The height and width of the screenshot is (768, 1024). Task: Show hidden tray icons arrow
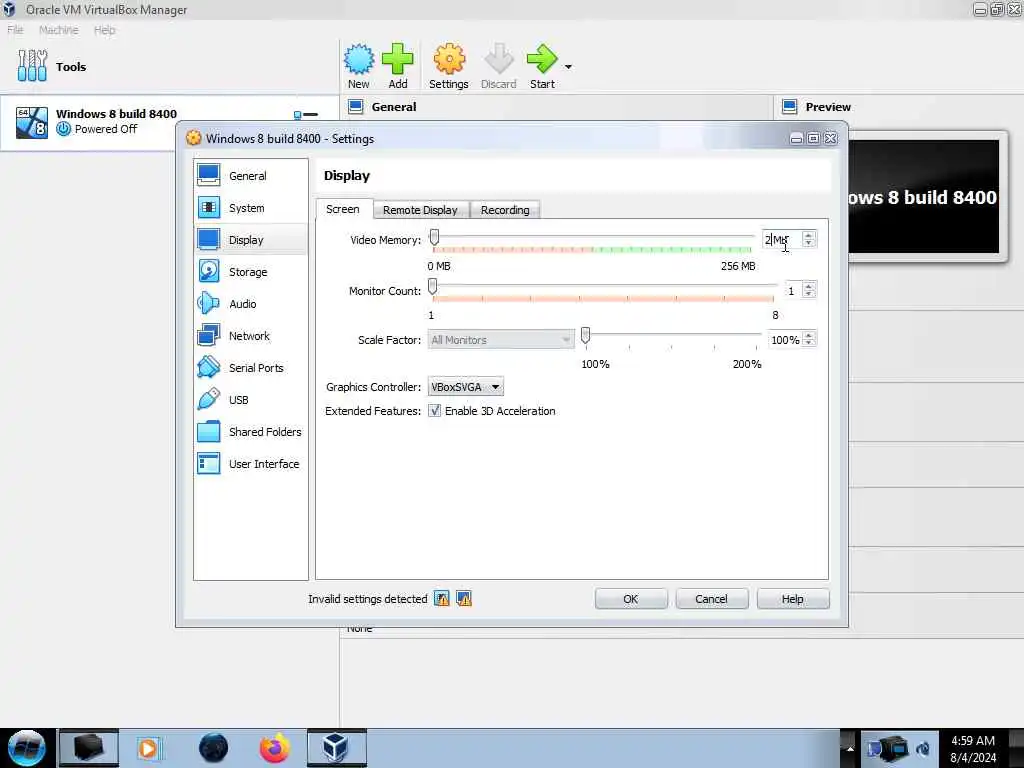[x=850, y=748]
